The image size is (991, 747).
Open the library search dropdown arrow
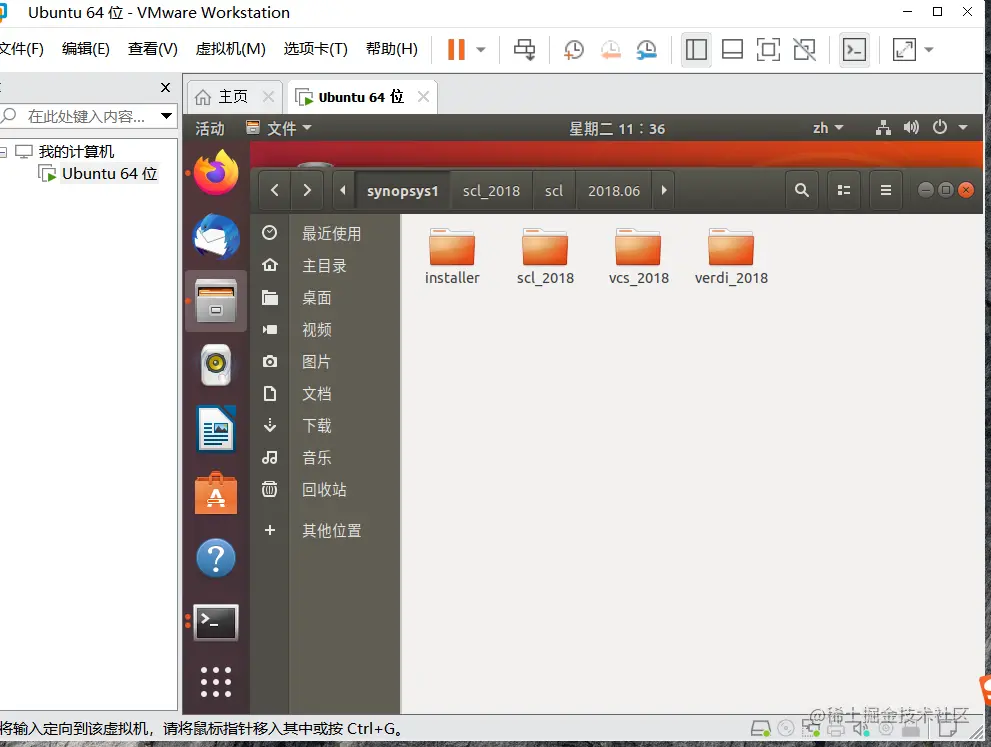[166, 116]
